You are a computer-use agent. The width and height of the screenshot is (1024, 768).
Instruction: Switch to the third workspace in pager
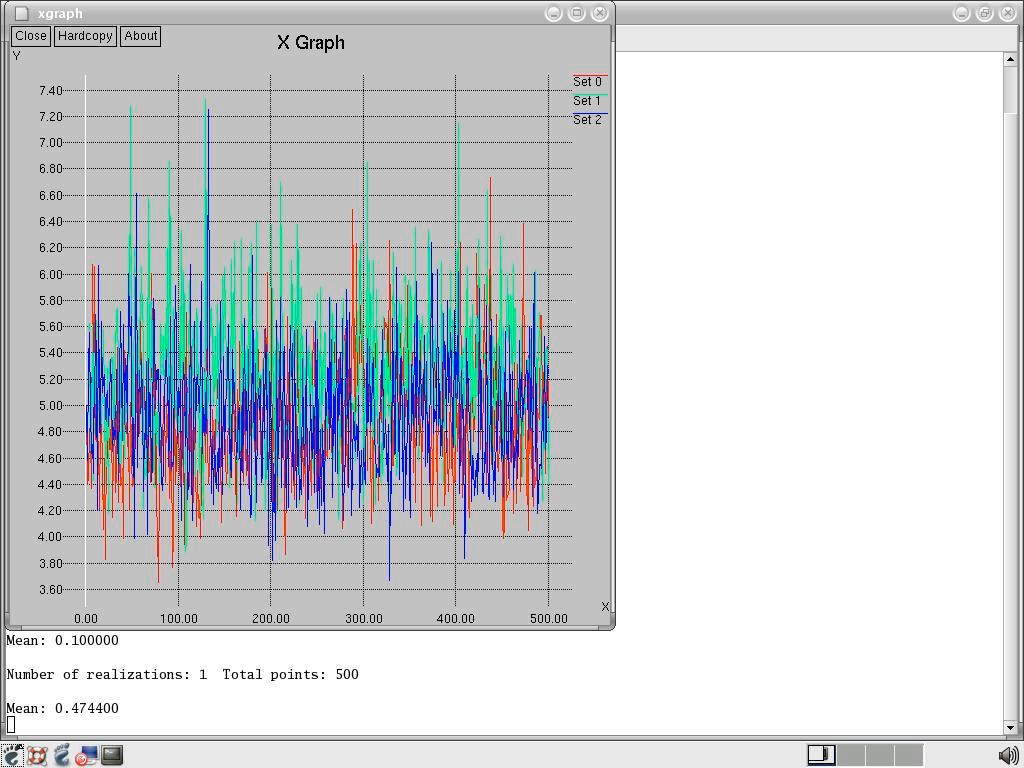pyautogui.click(x=880, y=755)
